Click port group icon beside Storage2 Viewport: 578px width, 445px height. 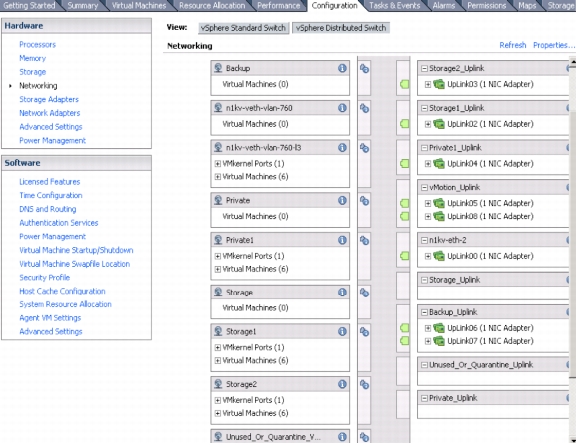point(218,384)
